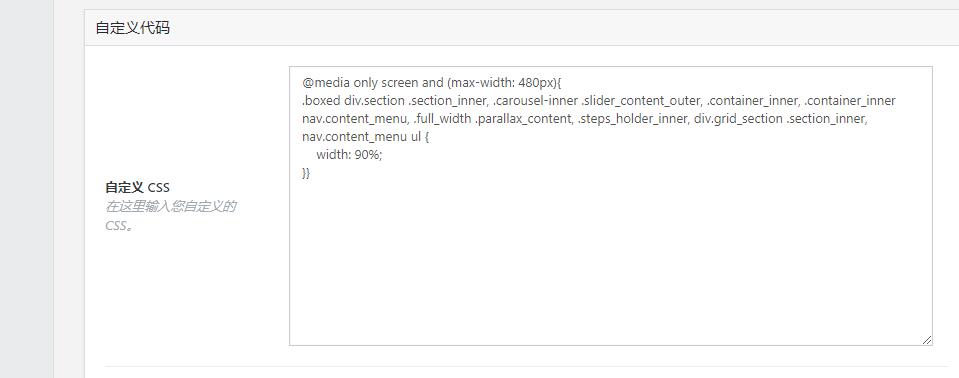Place cursor after the closing }} braces

311,173
